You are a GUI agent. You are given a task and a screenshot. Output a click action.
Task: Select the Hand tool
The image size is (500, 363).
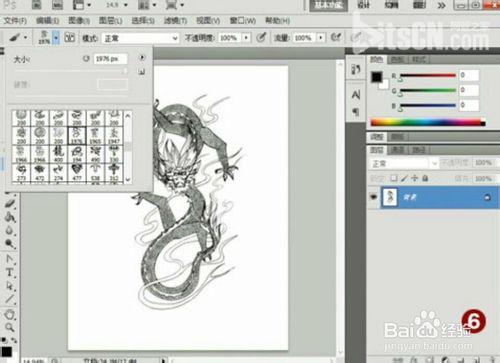tap(10, 314)
